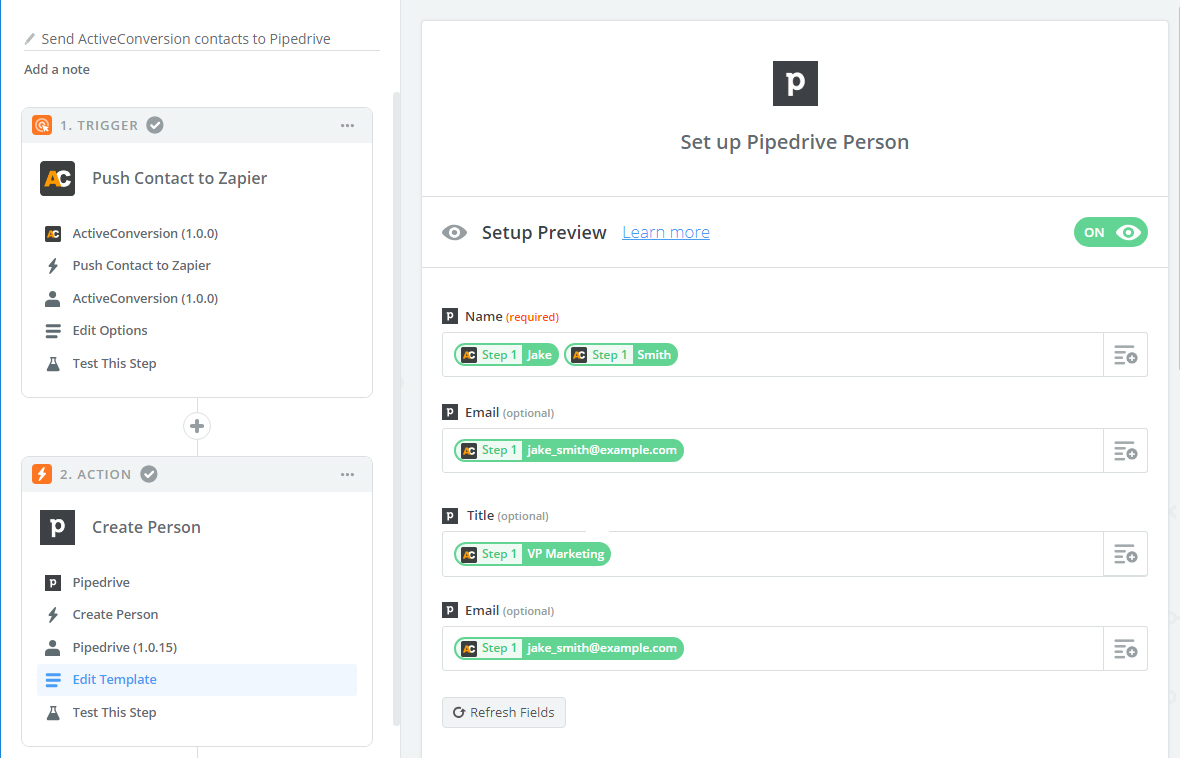
Task: Click the flask icon beside the action's Test This Step
Action: coord(53,713)
